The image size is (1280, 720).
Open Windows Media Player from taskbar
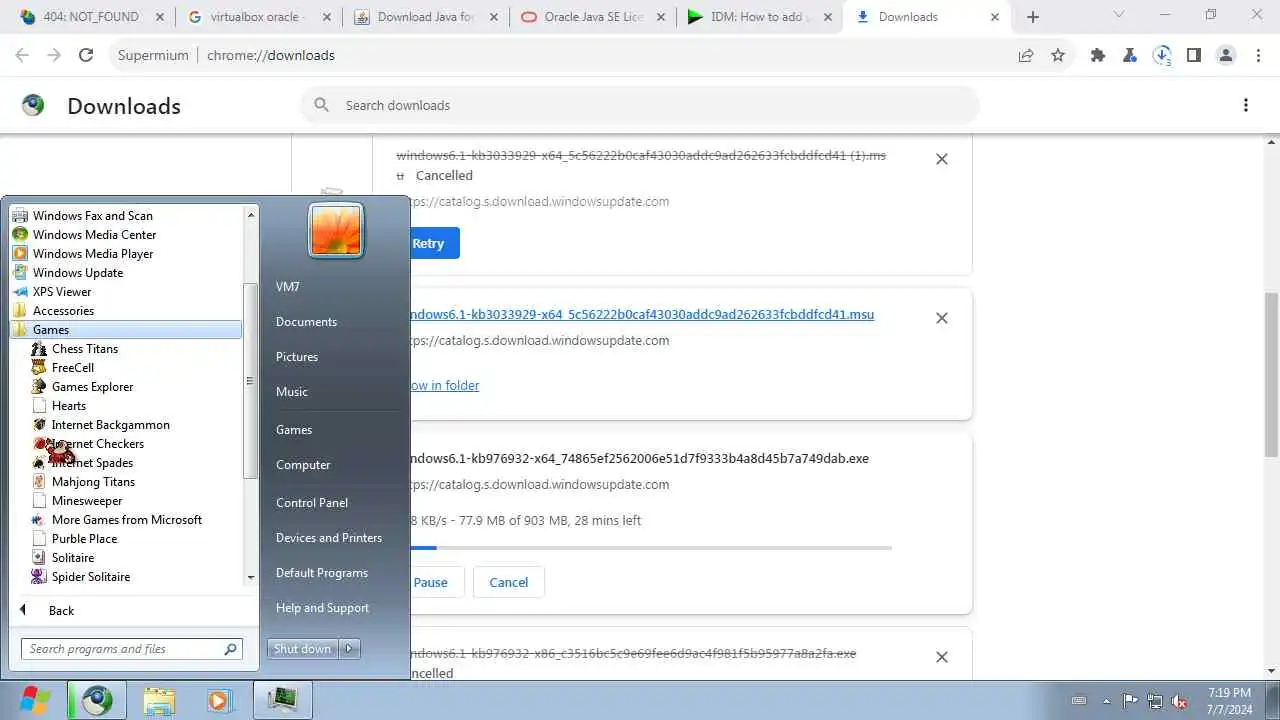tap(220, 700)
